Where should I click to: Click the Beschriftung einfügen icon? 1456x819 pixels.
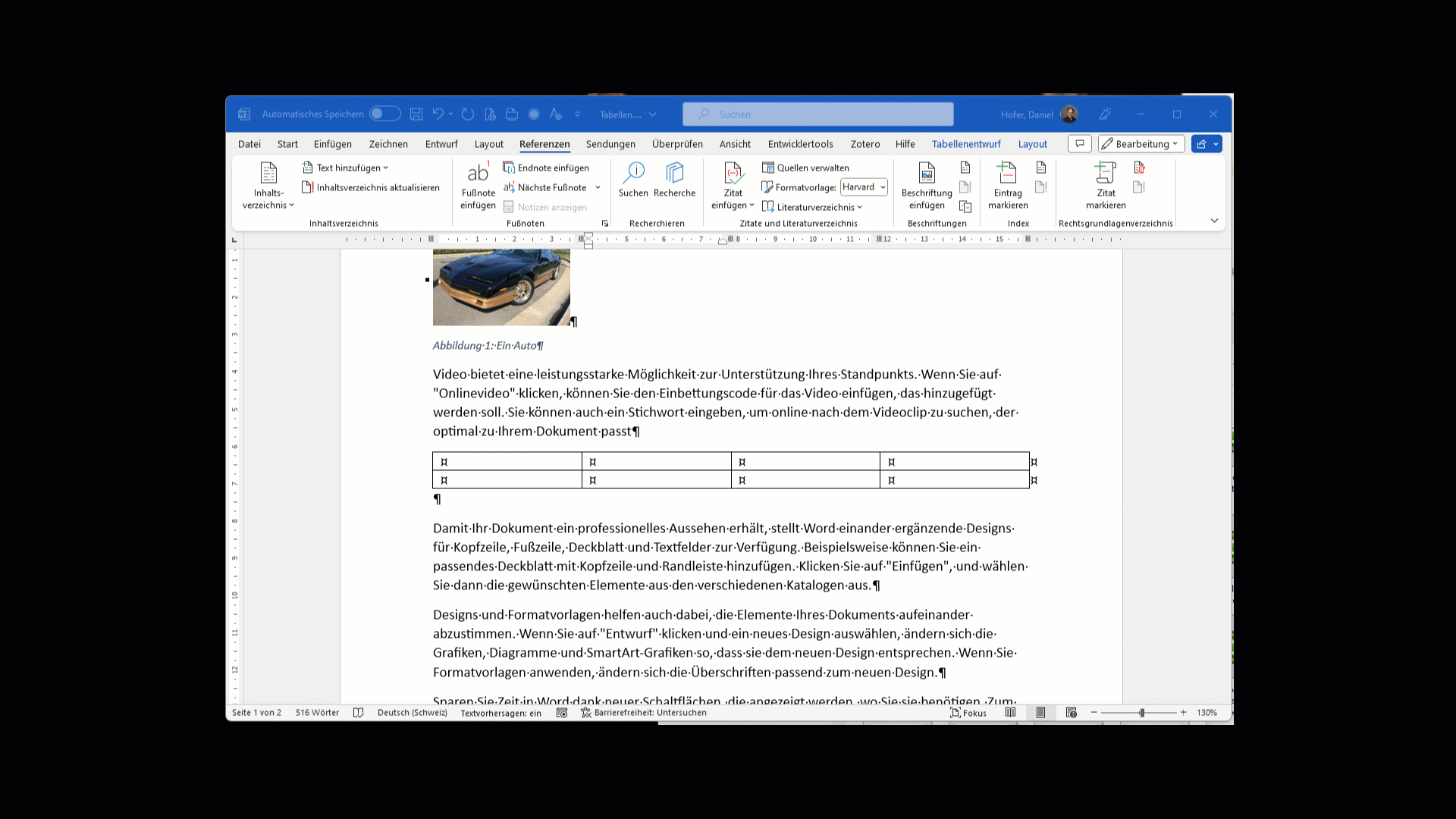(927, 174)
